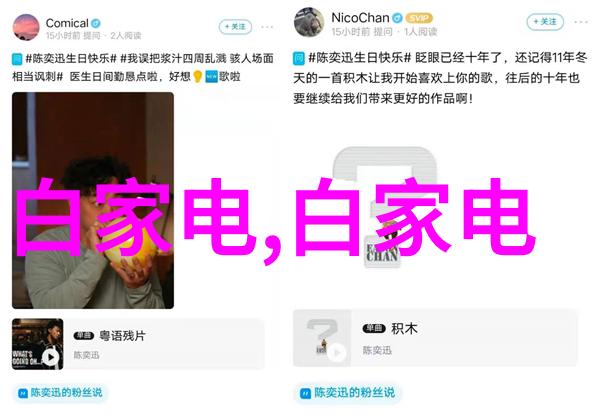Click the SVIP badge next to NicoChan

pos(419,18)
